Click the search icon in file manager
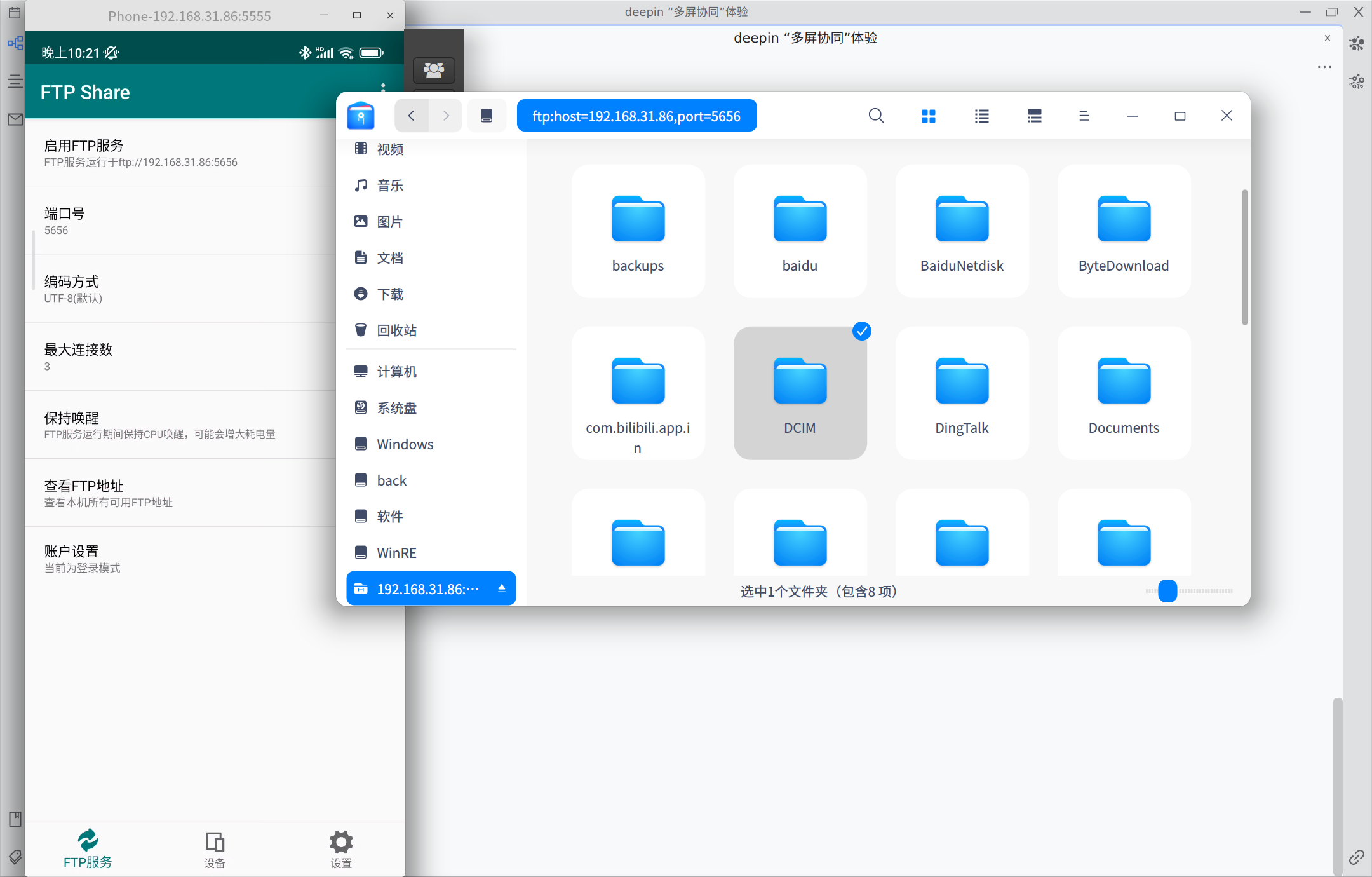 pyautogui.click(x=876, y=116)
